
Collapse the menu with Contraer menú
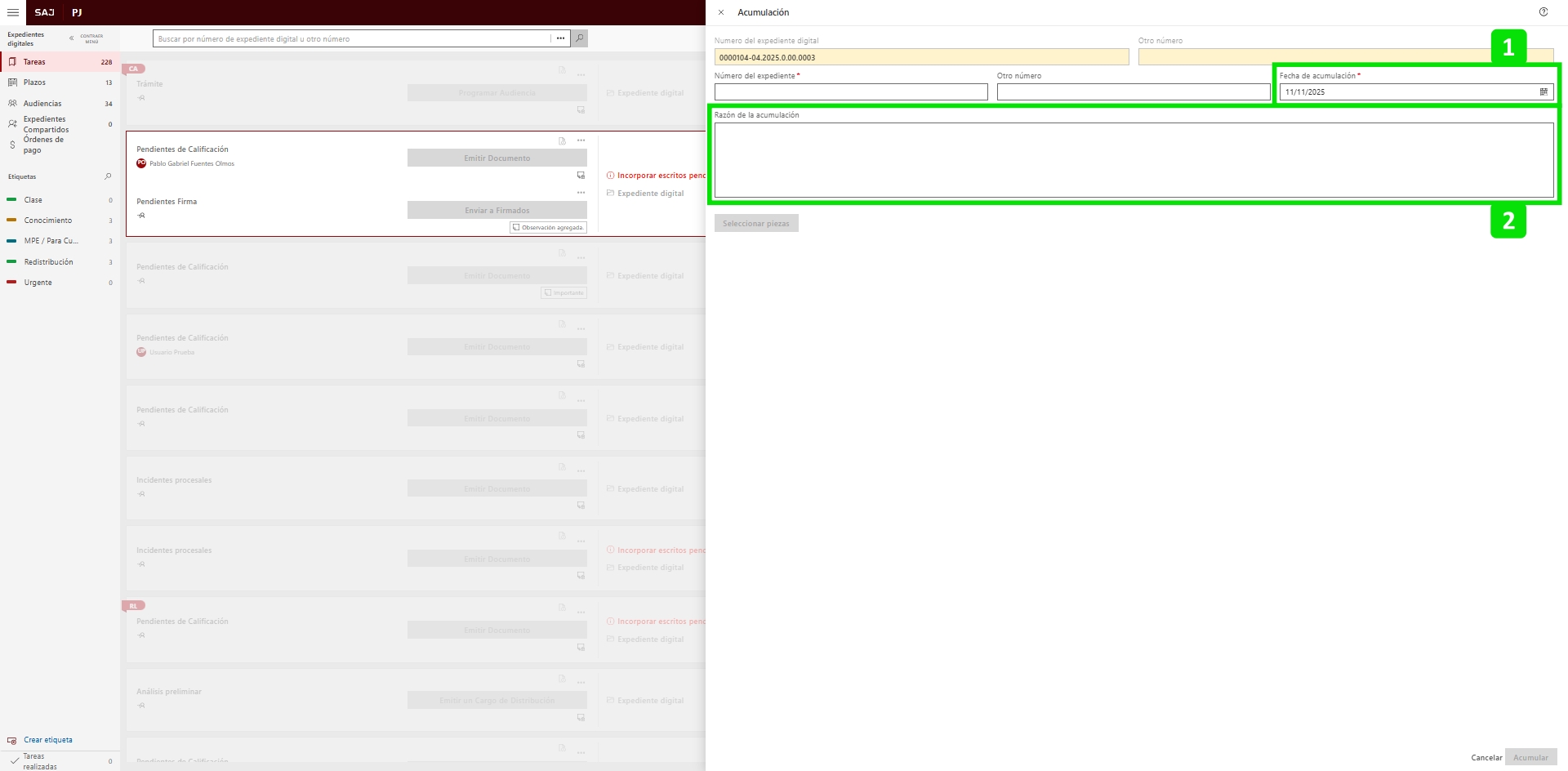click(x=87, y=38)
